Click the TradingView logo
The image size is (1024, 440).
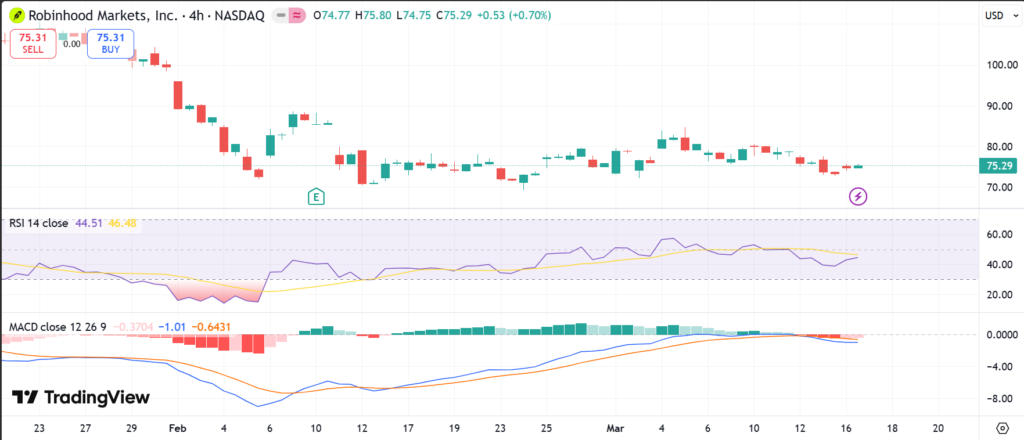(x=80, y=398)
